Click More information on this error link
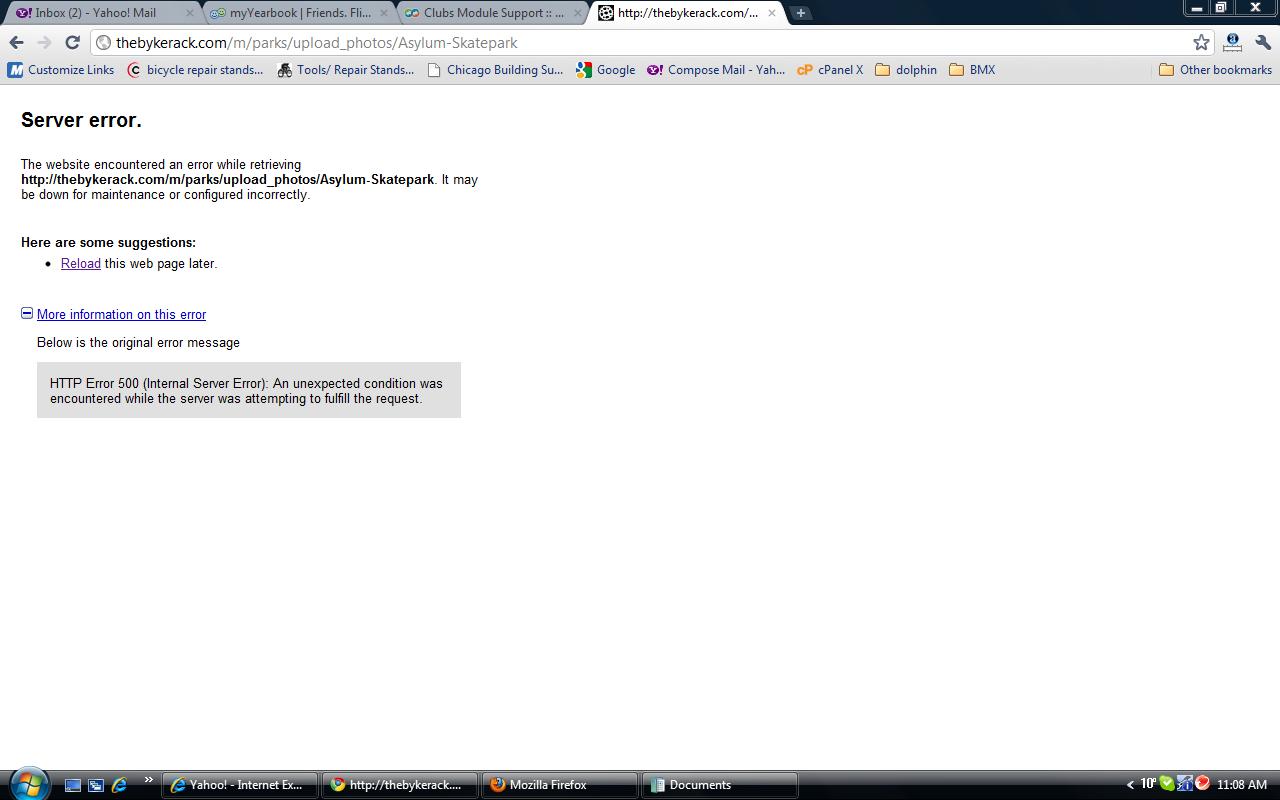The width and height of the screenshot is (1280, 800). click(x=121, y=314)
